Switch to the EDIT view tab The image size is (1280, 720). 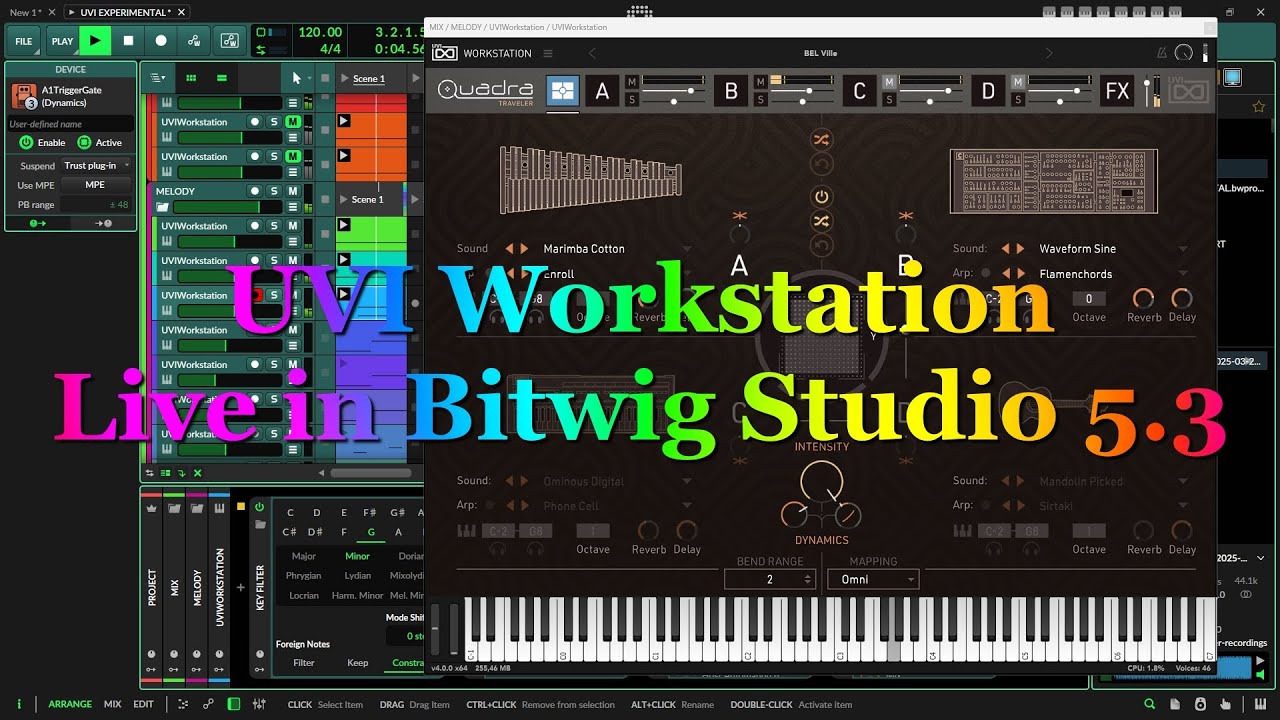143,704
